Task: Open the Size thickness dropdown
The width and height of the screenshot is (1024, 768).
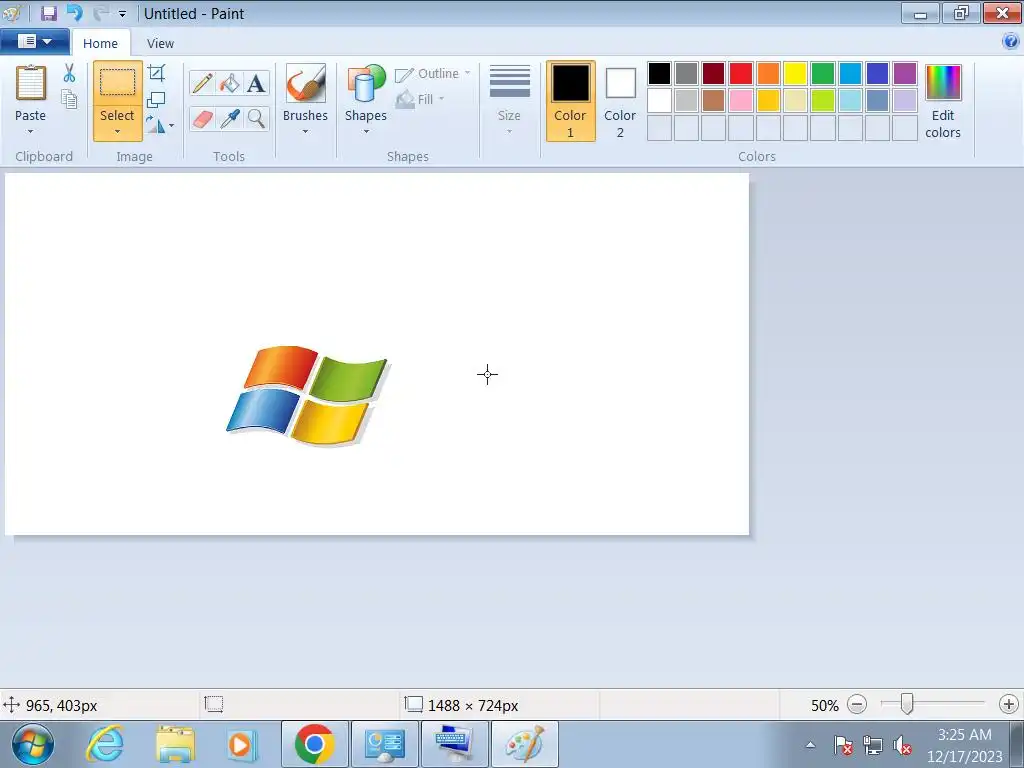Action: coord(509,101)
